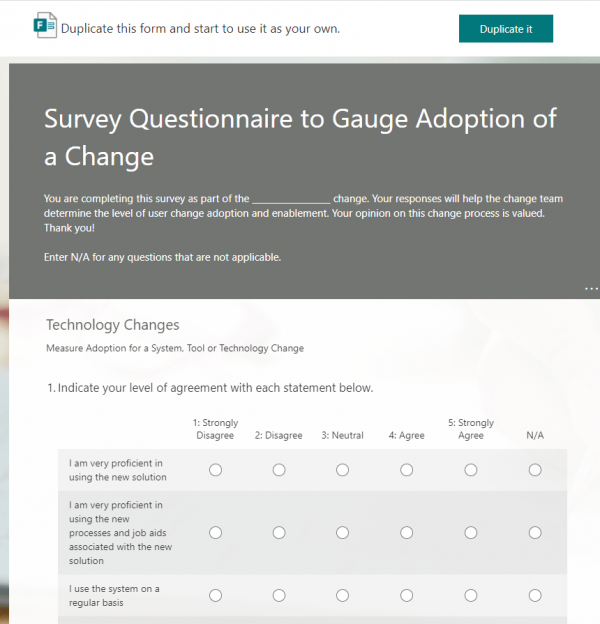This screenshot has width=600, height=624.
Task: Click the Microsoft Forms logo icon
Action: click(x=44, y=28)
